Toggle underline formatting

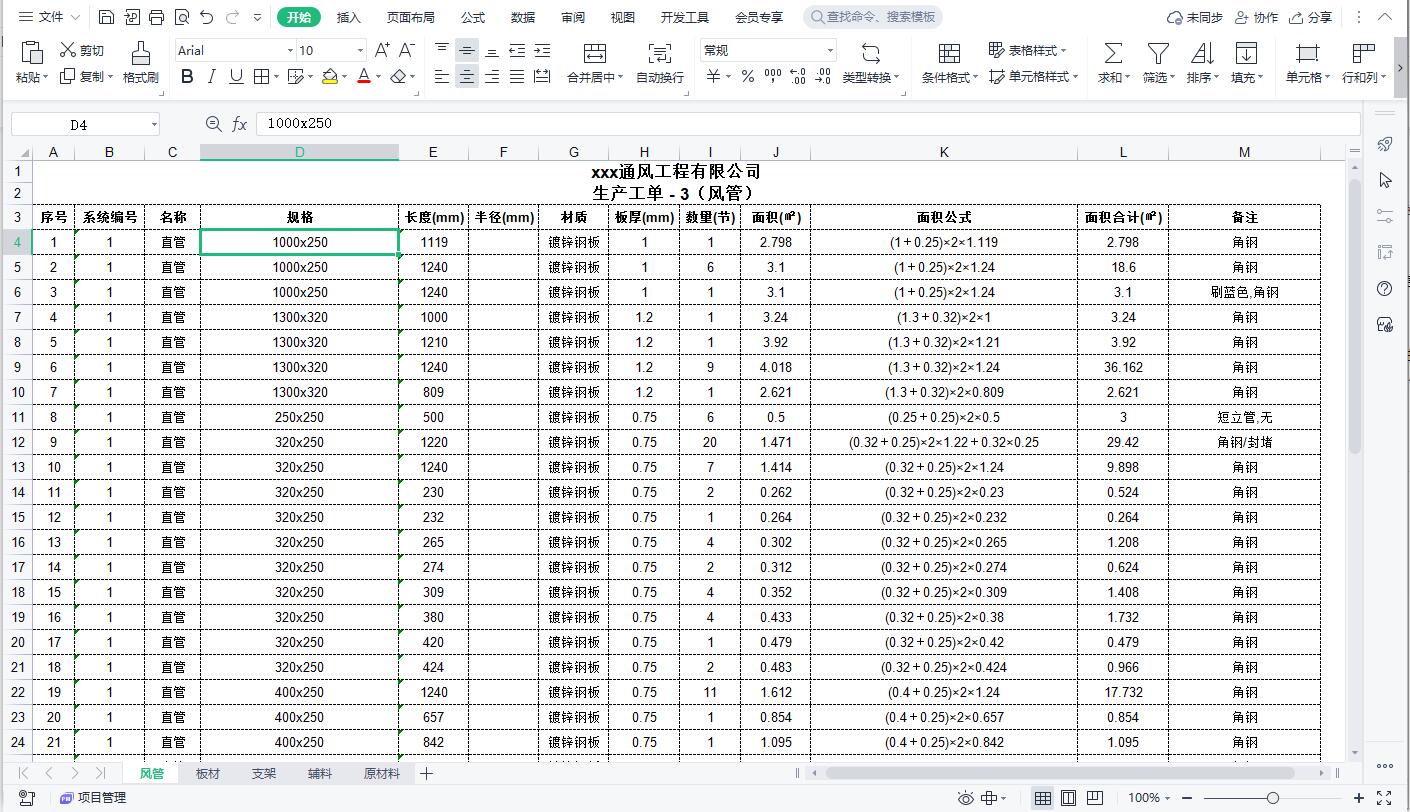(x=234, y=76)
